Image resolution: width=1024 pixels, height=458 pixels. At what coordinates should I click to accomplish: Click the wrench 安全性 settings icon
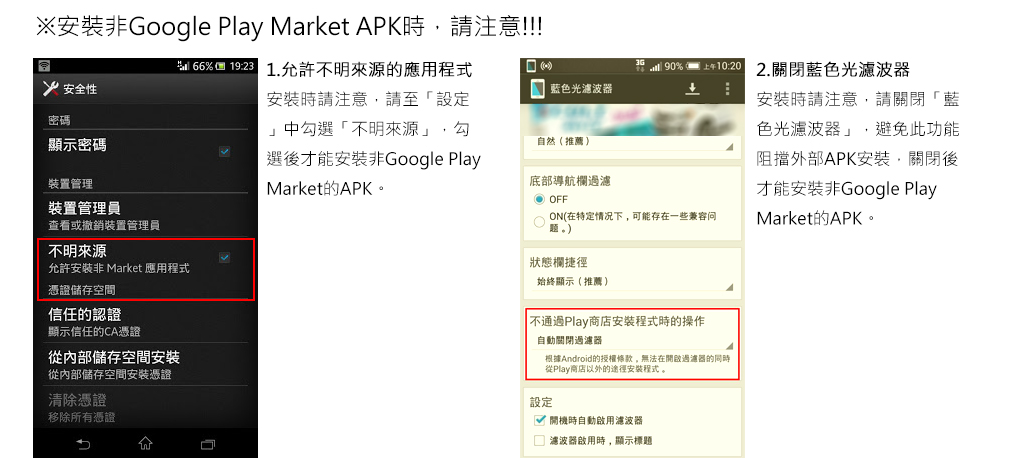[x=50, y=88]
